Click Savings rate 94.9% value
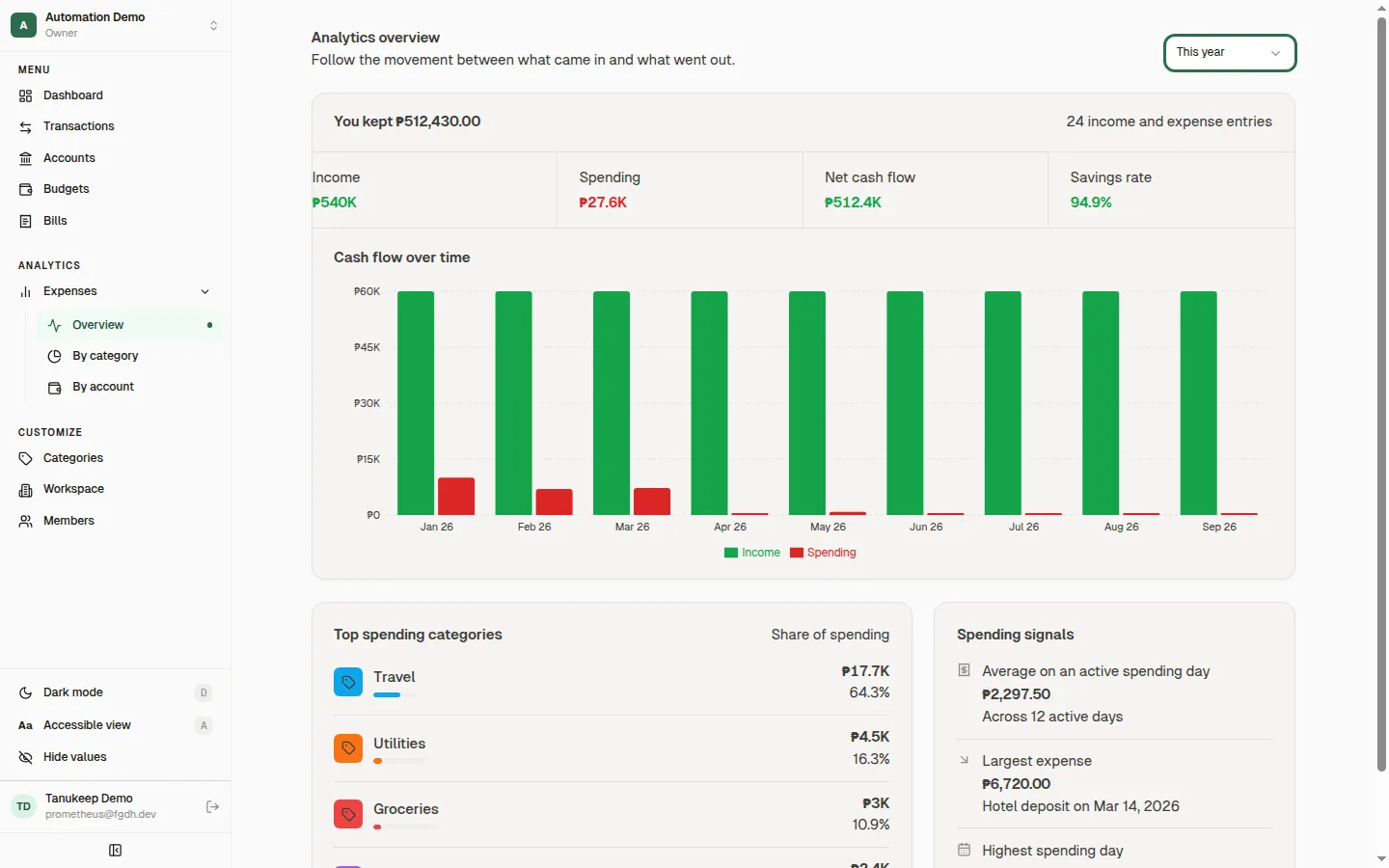This screenshot has width=1389, height=868. [1091, 203]
